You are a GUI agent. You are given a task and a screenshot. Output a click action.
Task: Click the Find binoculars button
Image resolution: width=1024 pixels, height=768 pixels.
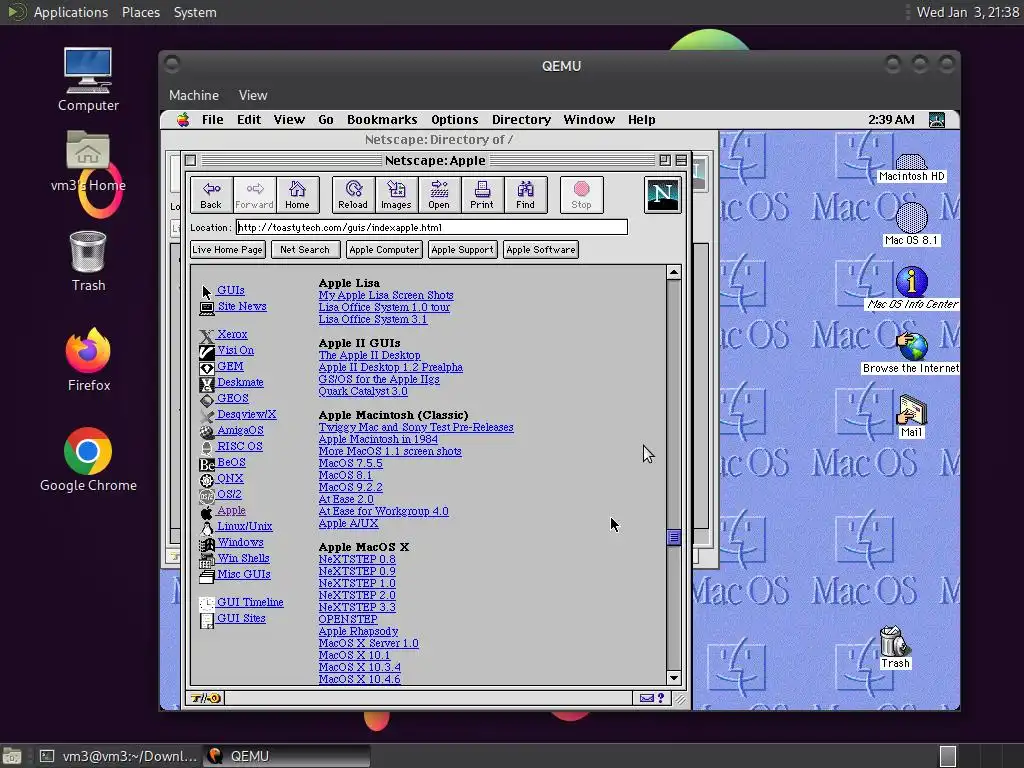click(x=525, y=195)
